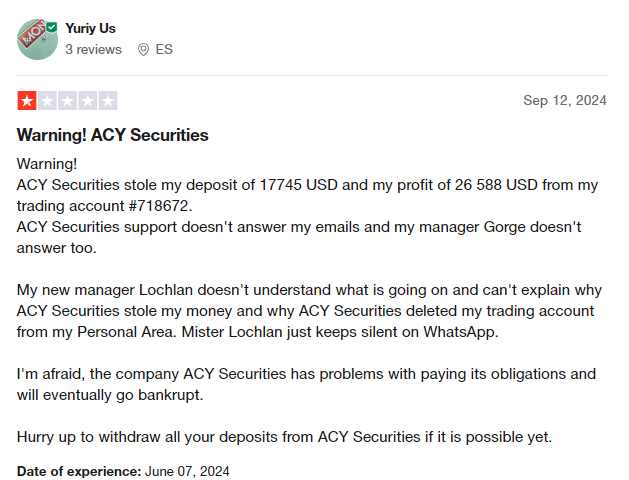
Task: Click the green verified checkmark badge
Action: pyautogui.click(x=52, y=27)
